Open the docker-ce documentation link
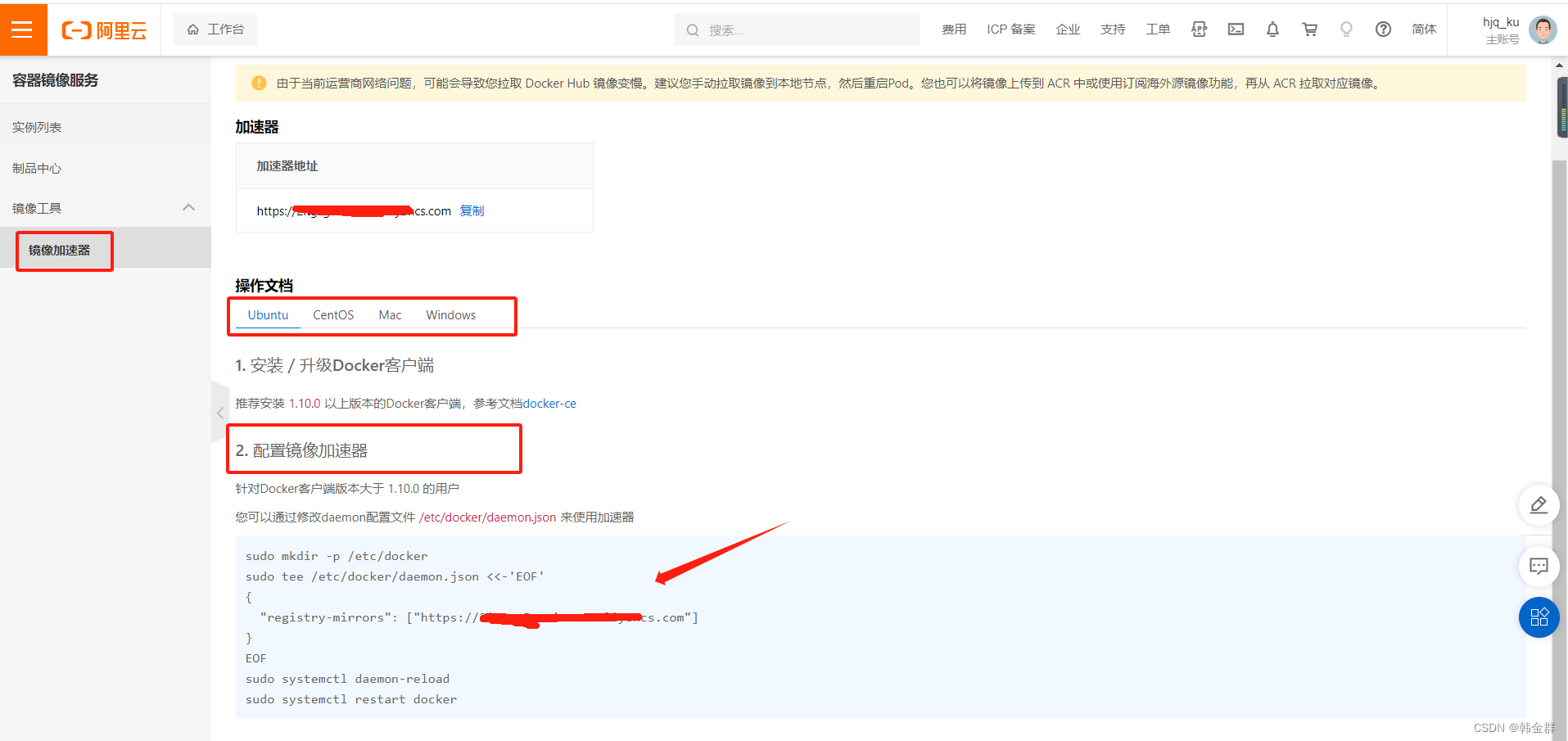1568x741 pixels. click(549, 404)
